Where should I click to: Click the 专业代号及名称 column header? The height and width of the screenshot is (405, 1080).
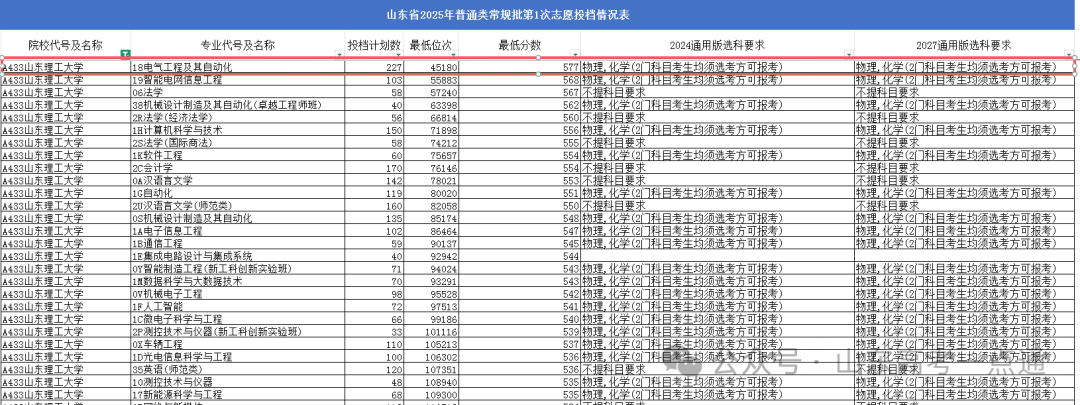tap(237, 45)
